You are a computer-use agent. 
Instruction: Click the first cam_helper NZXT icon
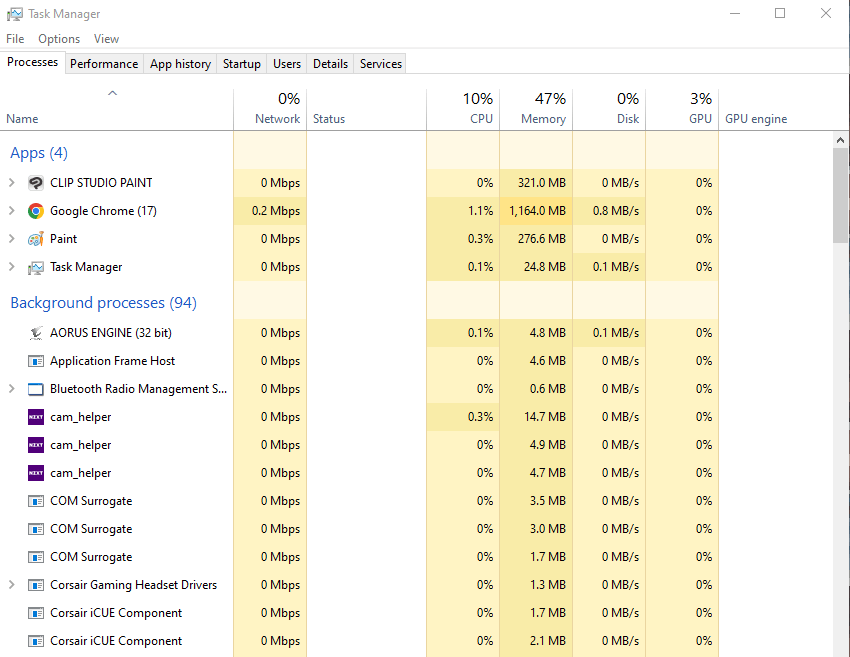pos(36,417)
